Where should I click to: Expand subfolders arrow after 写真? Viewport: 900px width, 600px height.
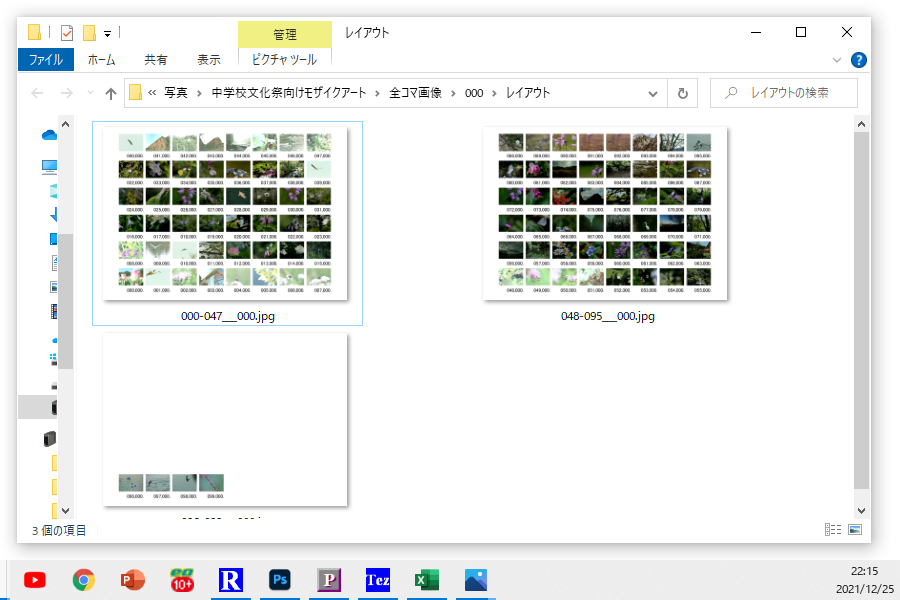[199, 94]
